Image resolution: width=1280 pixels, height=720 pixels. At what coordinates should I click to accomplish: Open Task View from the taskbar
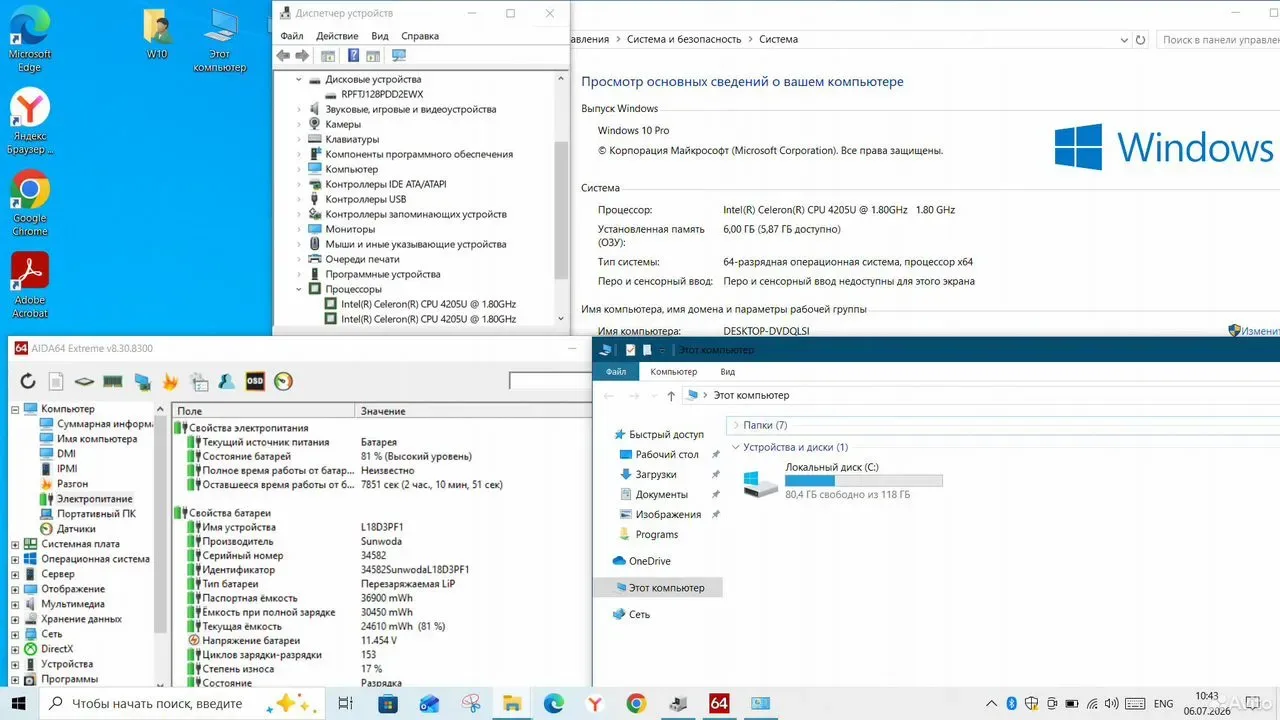tap(345, 703)
